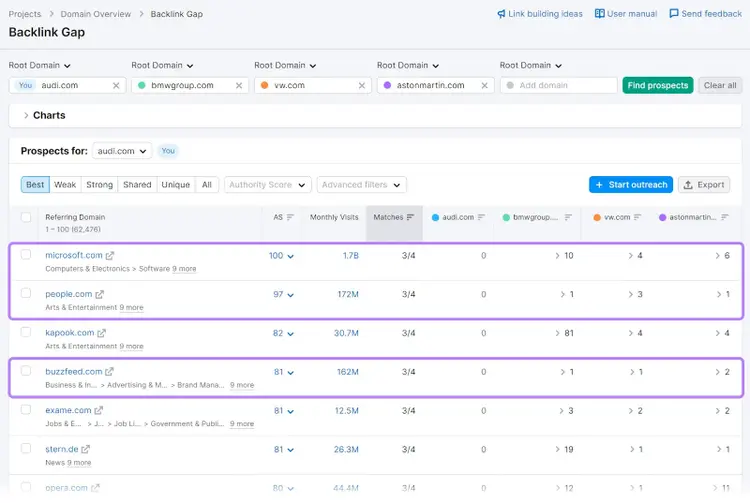Click the Find prospects button
The height and width of the screenshot is (503, 750).
click(x=658, y=86)
